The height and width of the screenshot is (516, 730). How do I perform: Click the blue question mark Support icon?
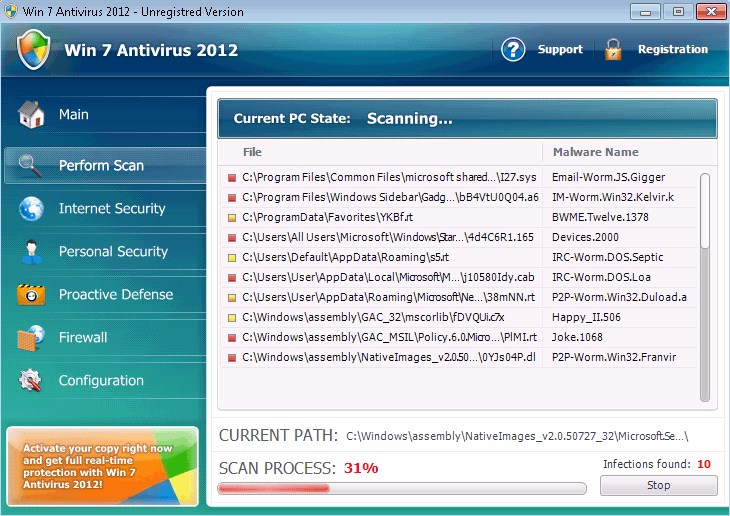[513, 50]
